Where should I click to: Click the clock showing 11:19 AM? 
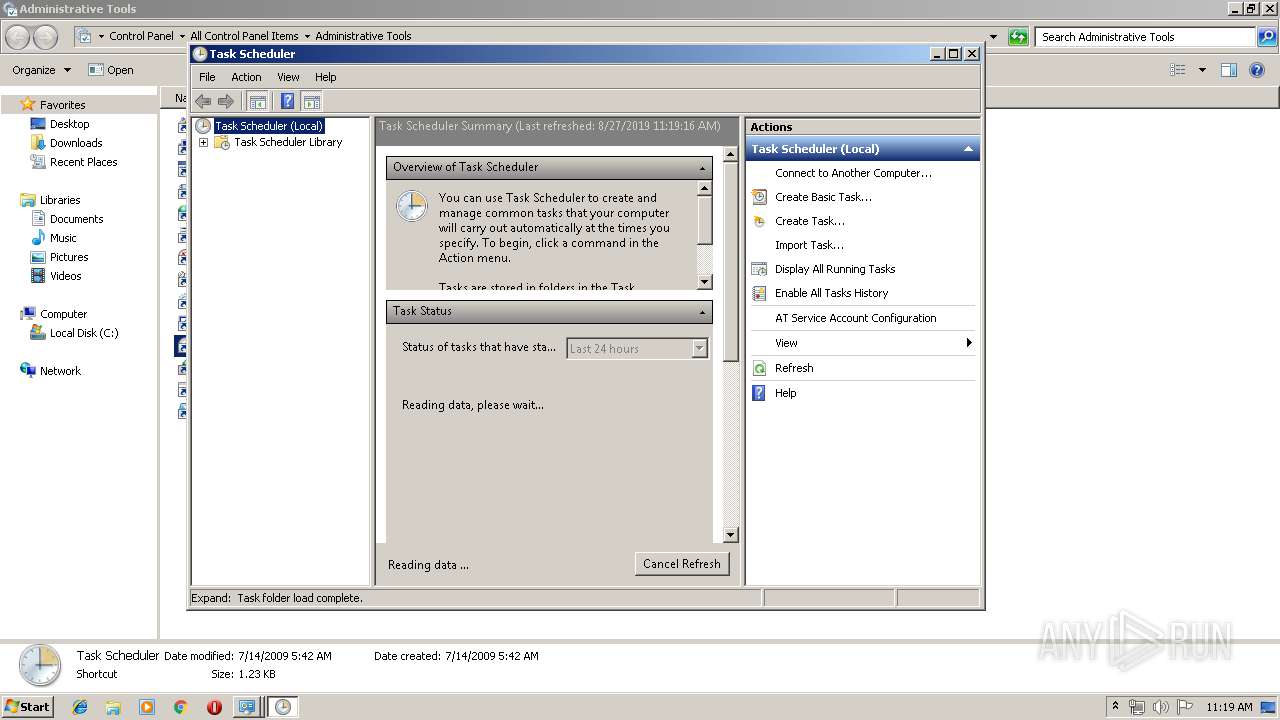coord(1229,707)
